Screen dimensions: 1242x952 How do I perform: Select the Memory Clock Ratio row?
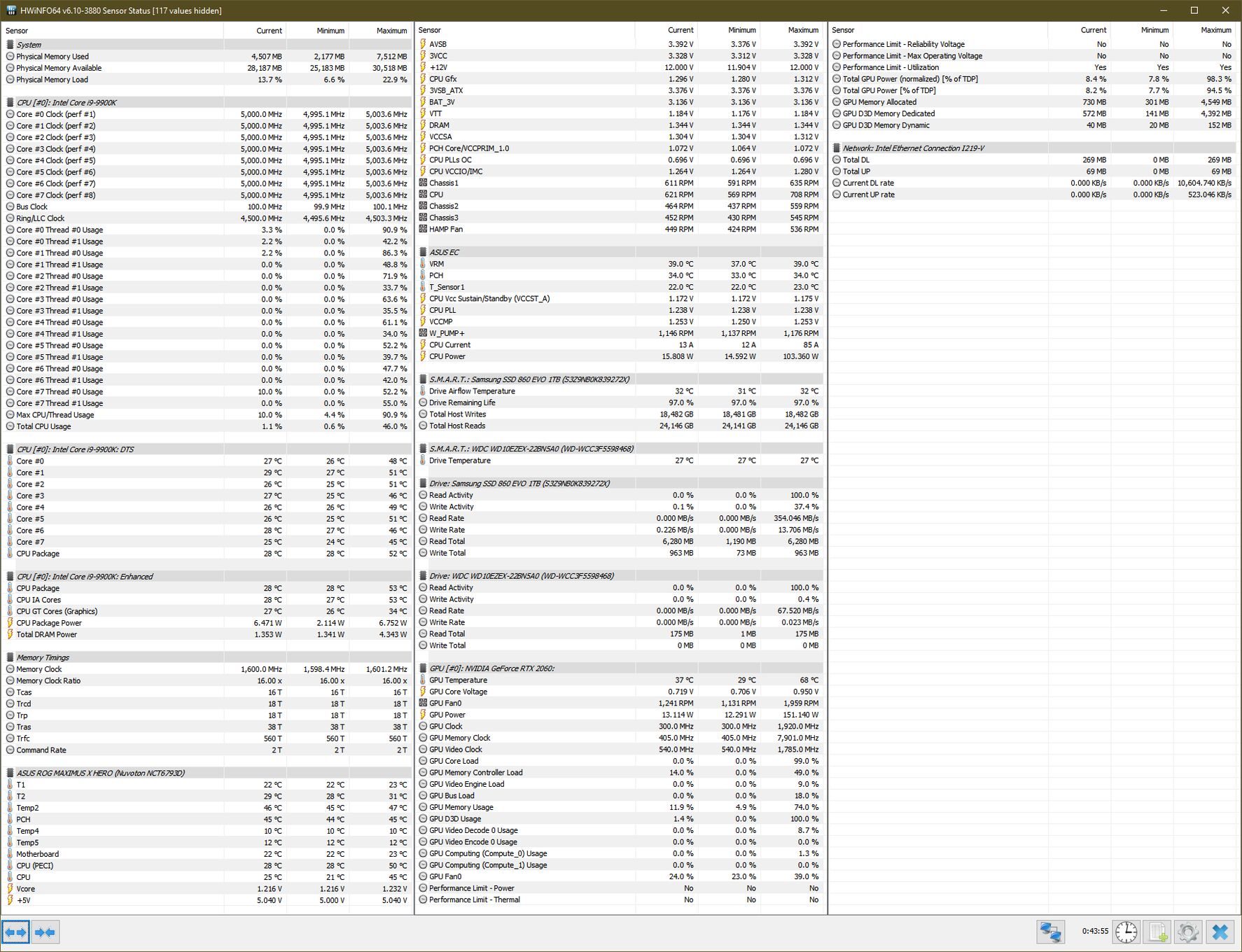point(207,680)
